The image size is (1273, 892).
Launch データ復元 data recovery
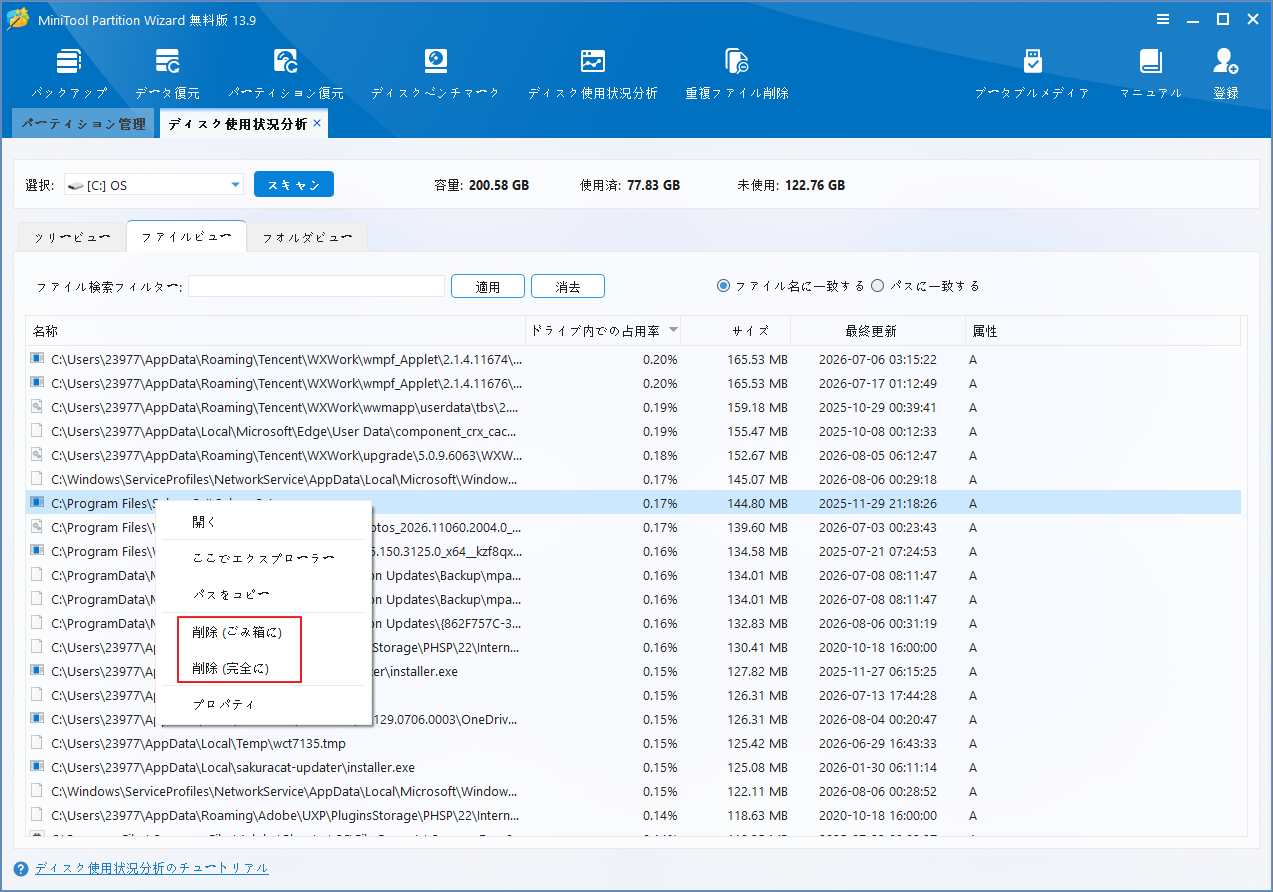click(167, 74)
